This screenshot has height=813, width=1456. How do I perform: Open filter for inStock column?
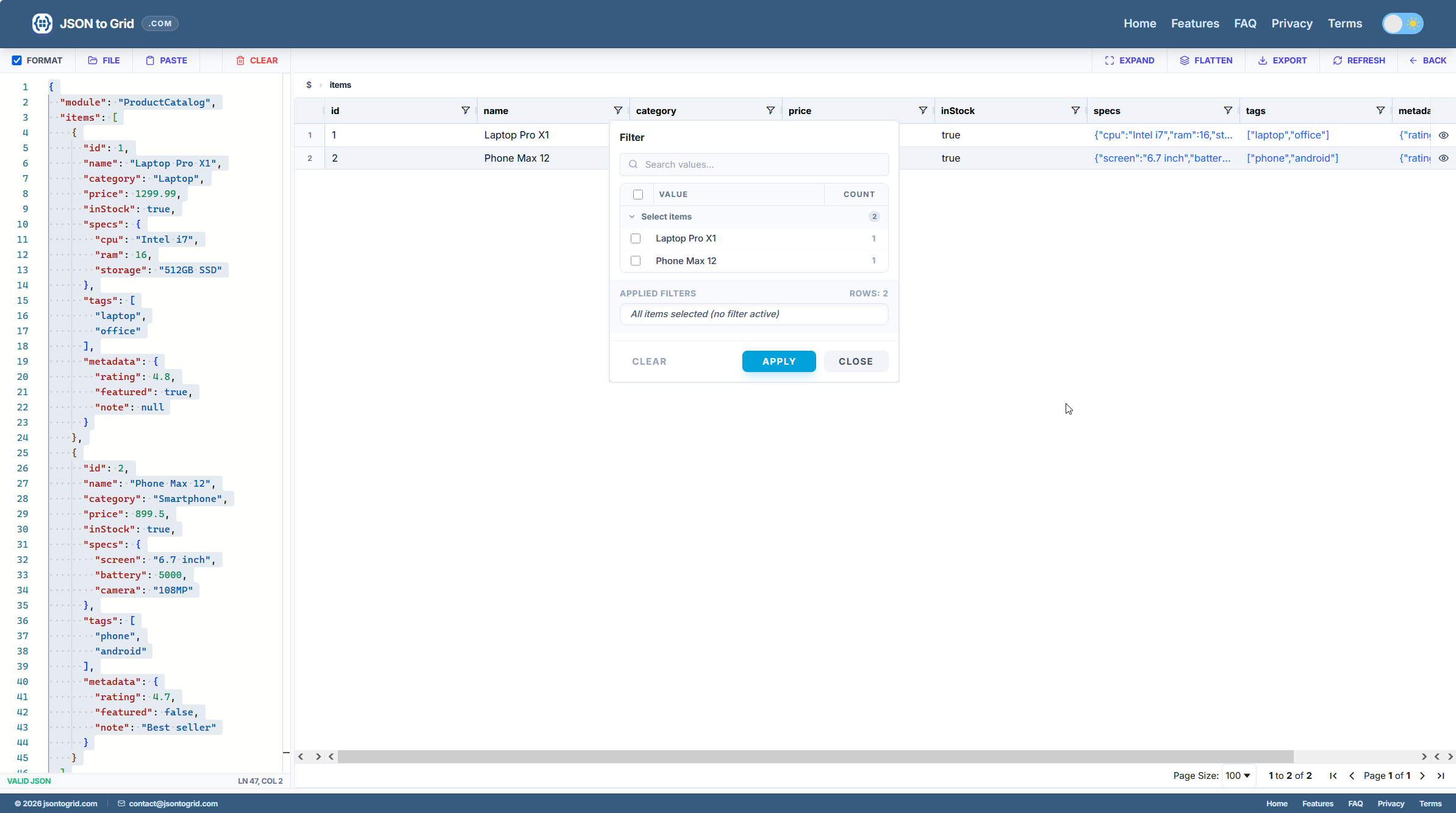(x=1075, y=110)
